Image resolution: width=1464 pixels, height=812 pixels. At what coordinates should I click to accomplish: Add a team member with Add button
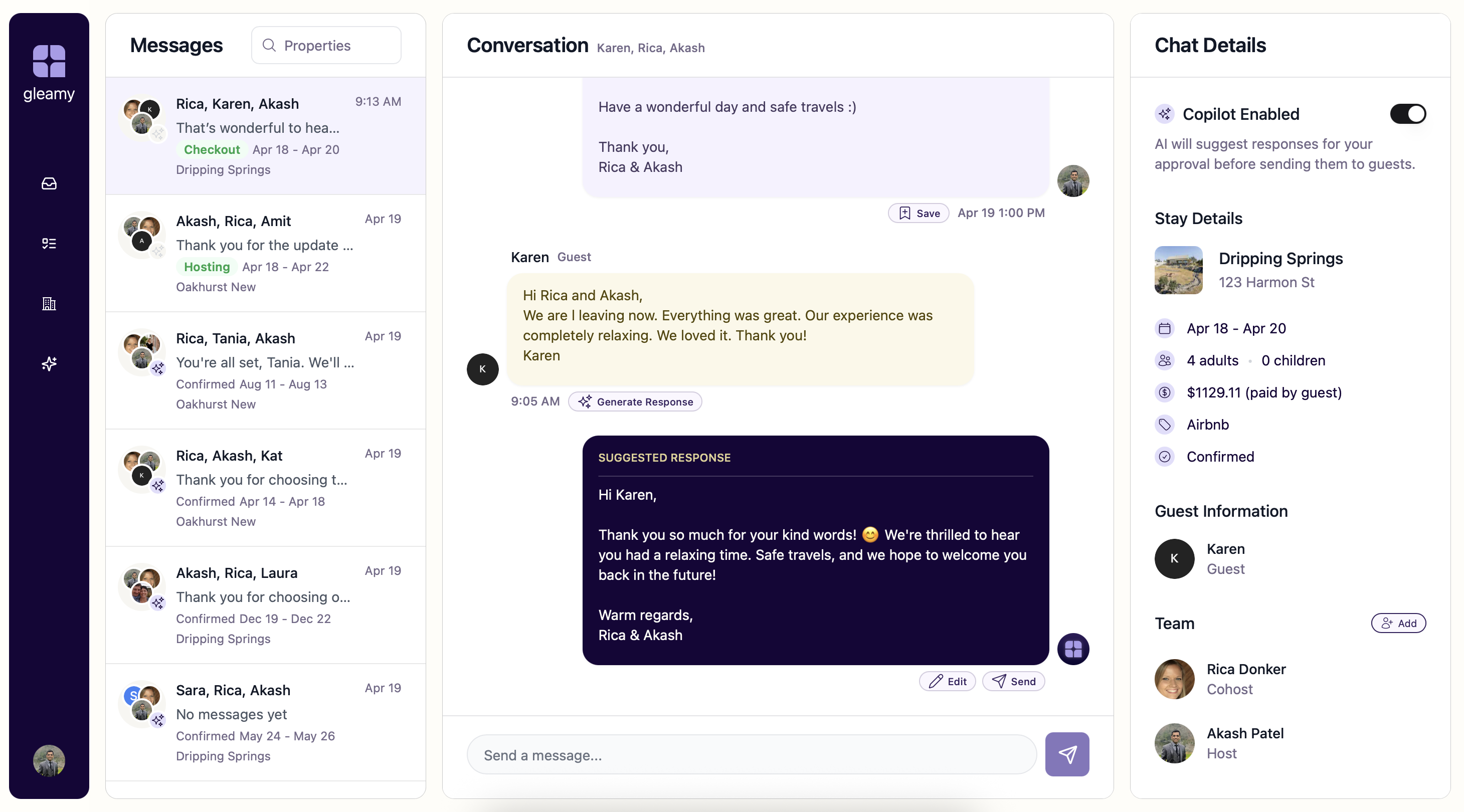(1398, 624)
